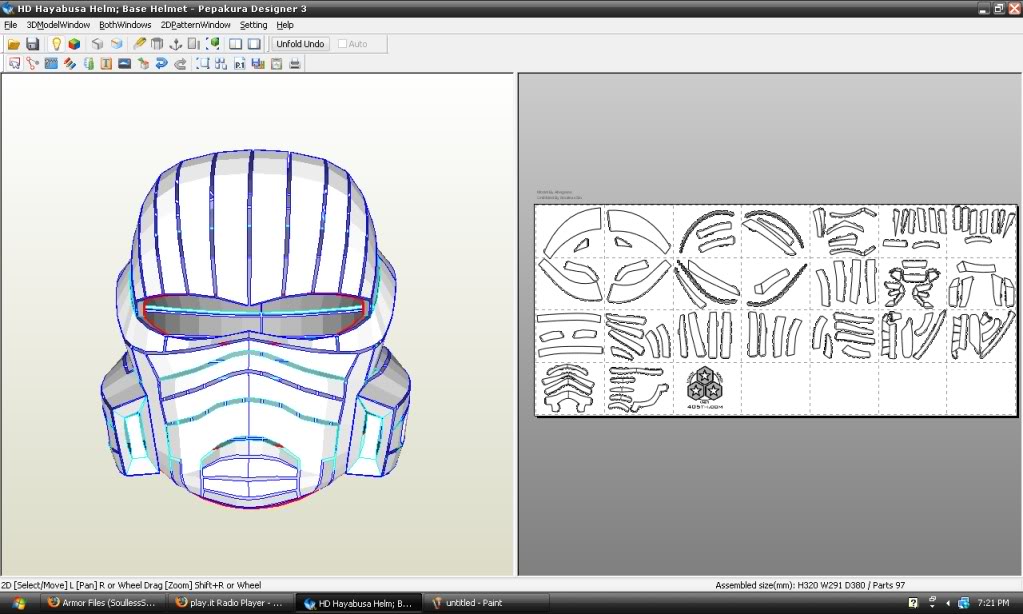Switch to single-pane window layout icon
The image size is (1023, 614).
coord(254,44)
